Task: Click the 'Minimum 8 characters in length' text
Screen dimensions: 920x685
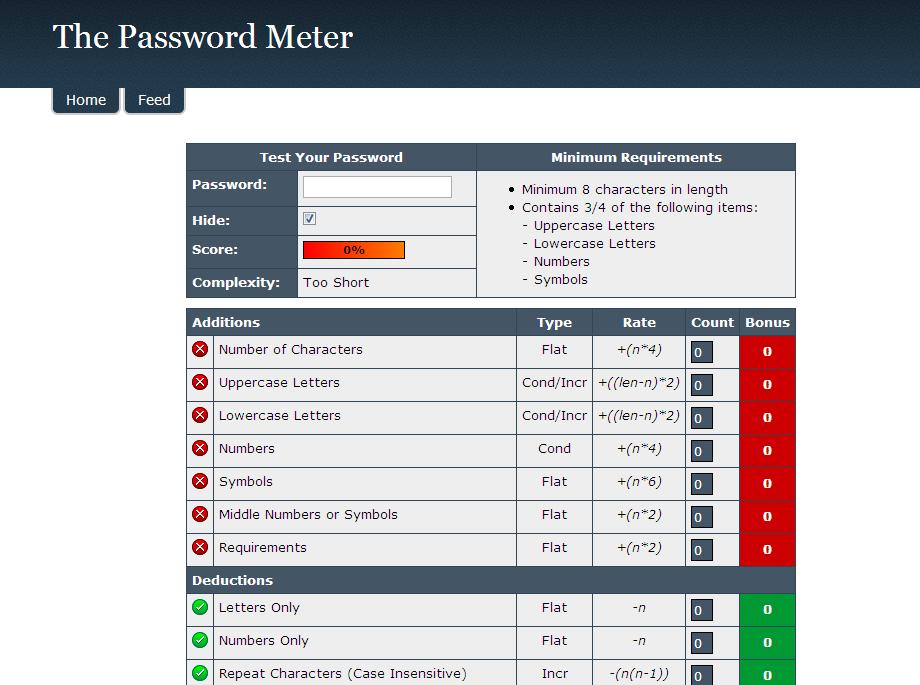Action: [x=625, y=190]
